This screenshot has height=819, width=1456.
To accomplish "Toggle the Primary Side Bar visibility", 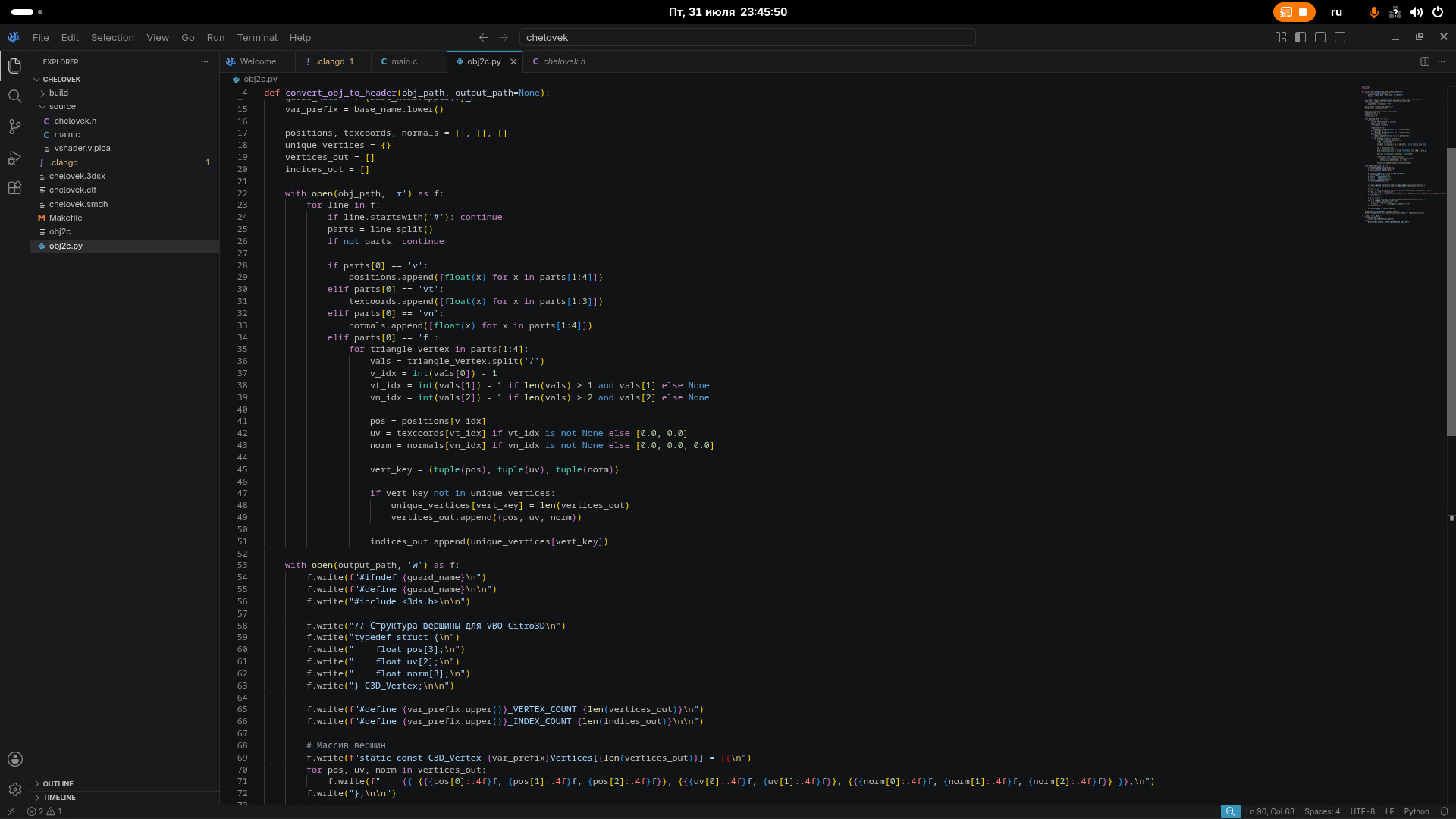I will click(1301, 37).
